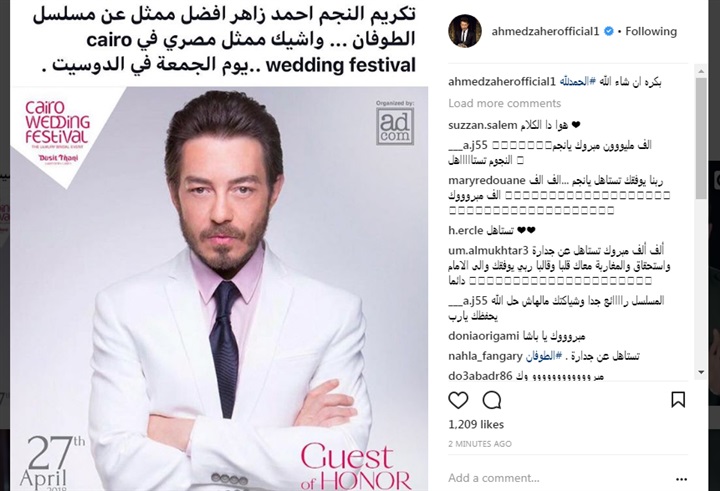This screenshot has width=720, height=491.
Task: Click scrollbar up arrow in comments
Action: tap(701, 72)
